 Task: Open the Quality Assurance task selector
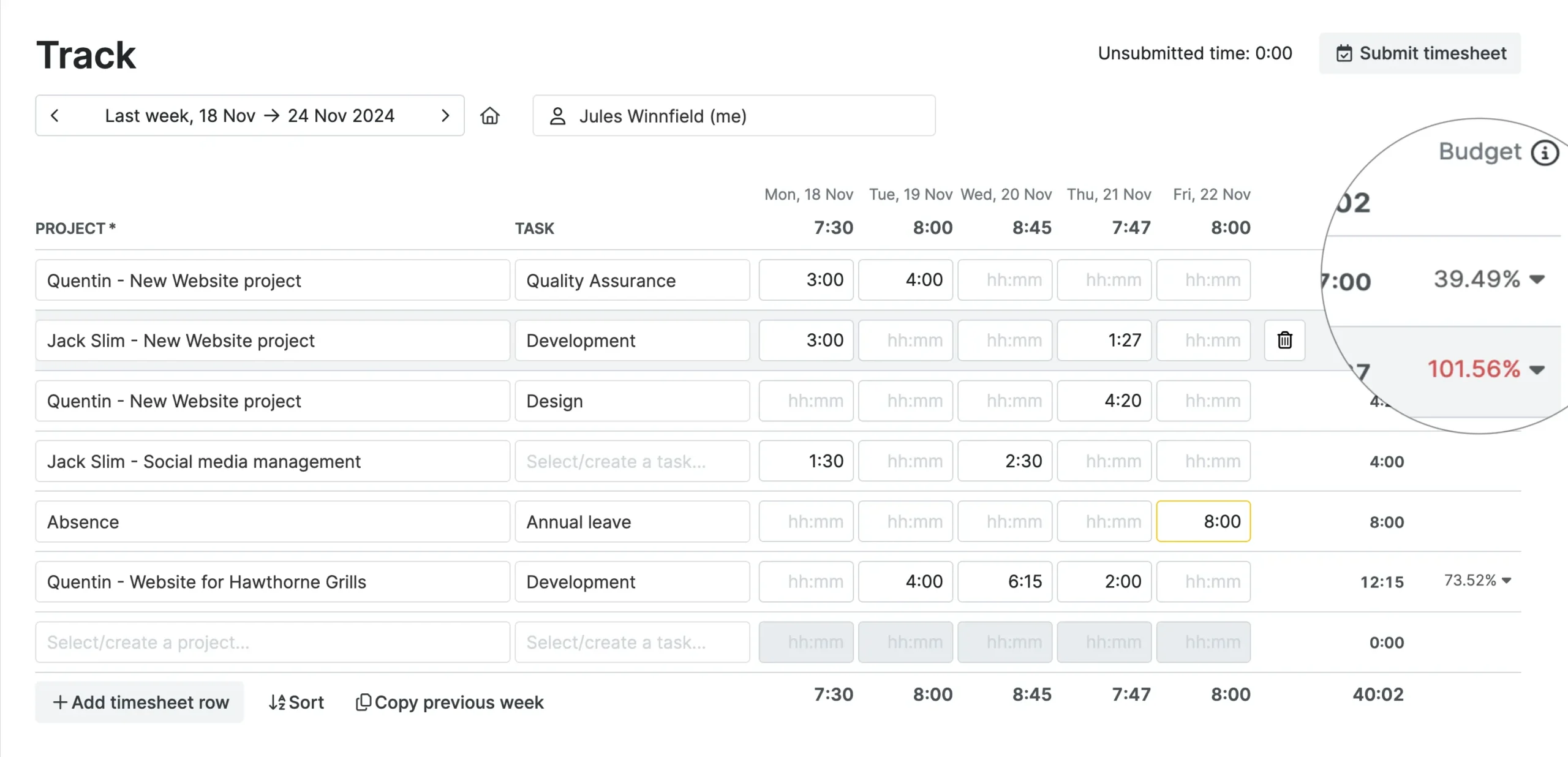click(631, 281)
